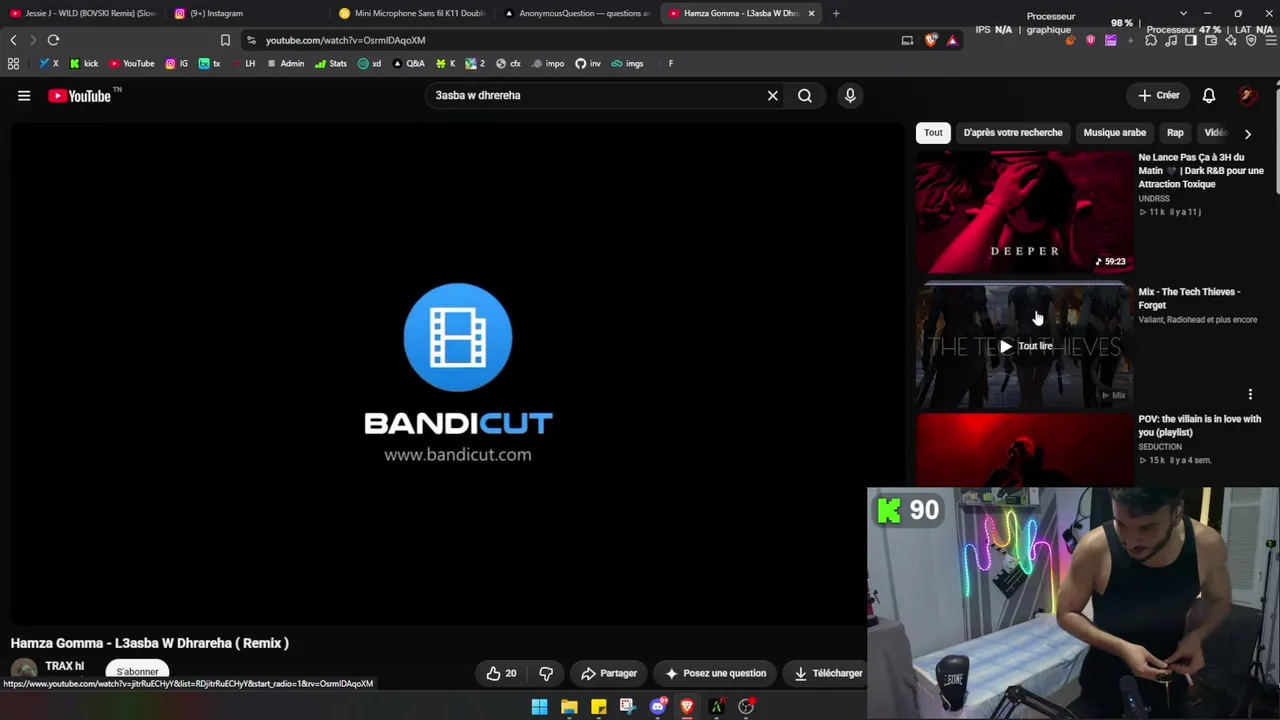Select the Musique arabe chip
This screenshot has height=720, width=1280.
1115,133
